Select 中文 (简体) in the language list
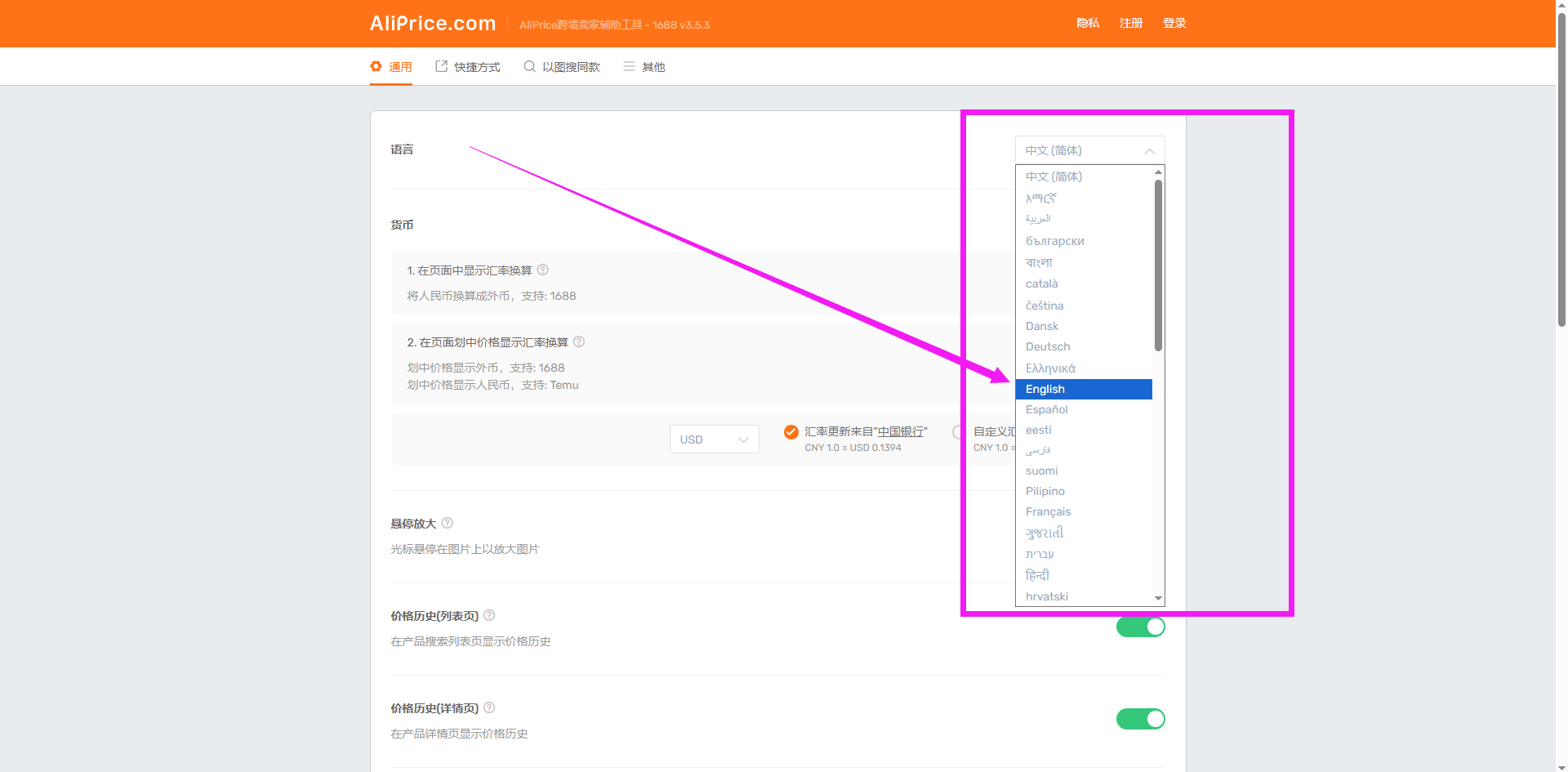Screen dimensions: 1568x772 tap(1084, 176)
